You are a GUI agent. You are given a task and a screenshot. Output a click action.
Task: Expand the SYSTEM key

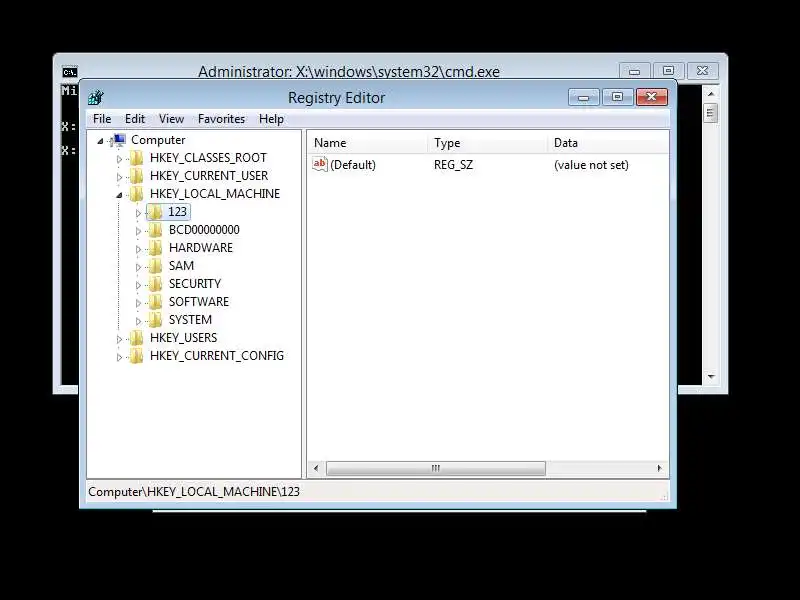(x=138, y=321)
